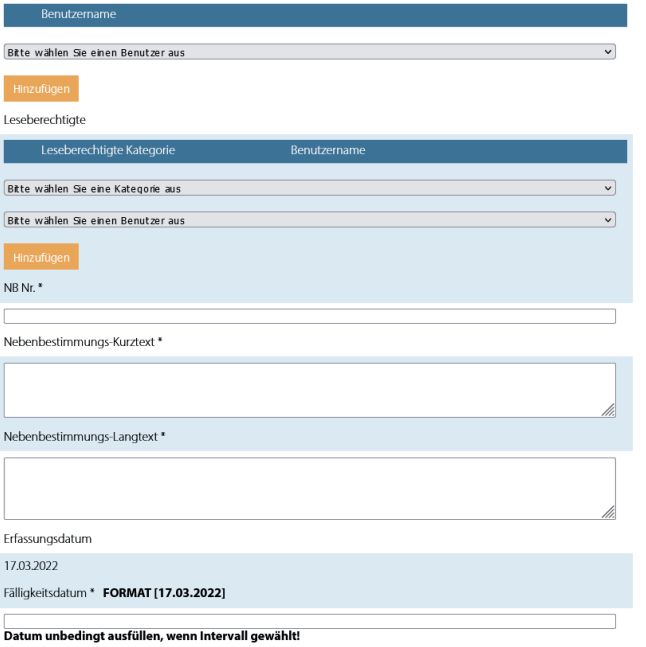Click the Leseberechtigte section label
Image resolution: width=646 pixels, height=647 pixels.
pyautogui.click(x=45, y=120)
